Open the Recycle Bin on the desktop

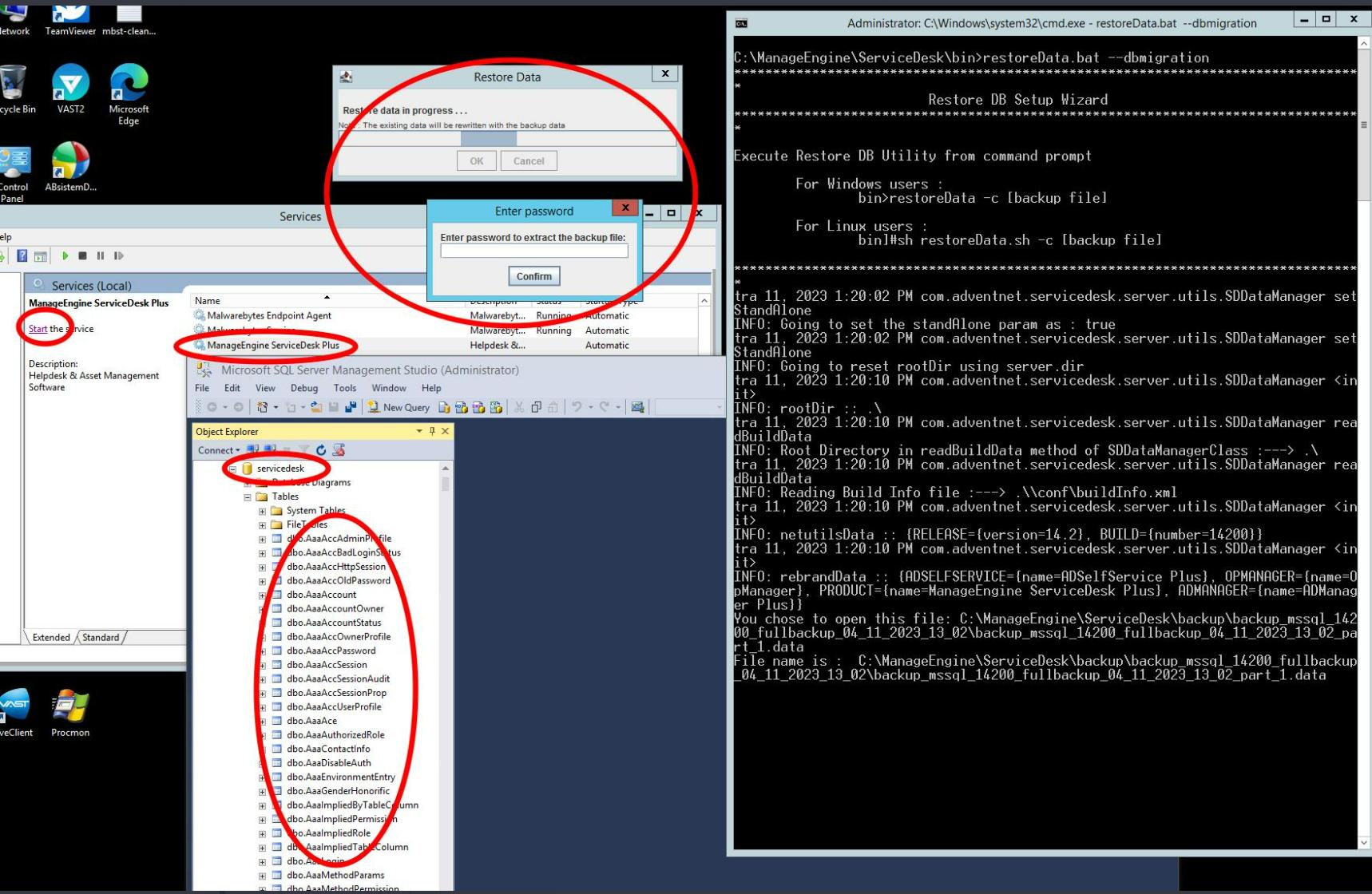[16, 89]
